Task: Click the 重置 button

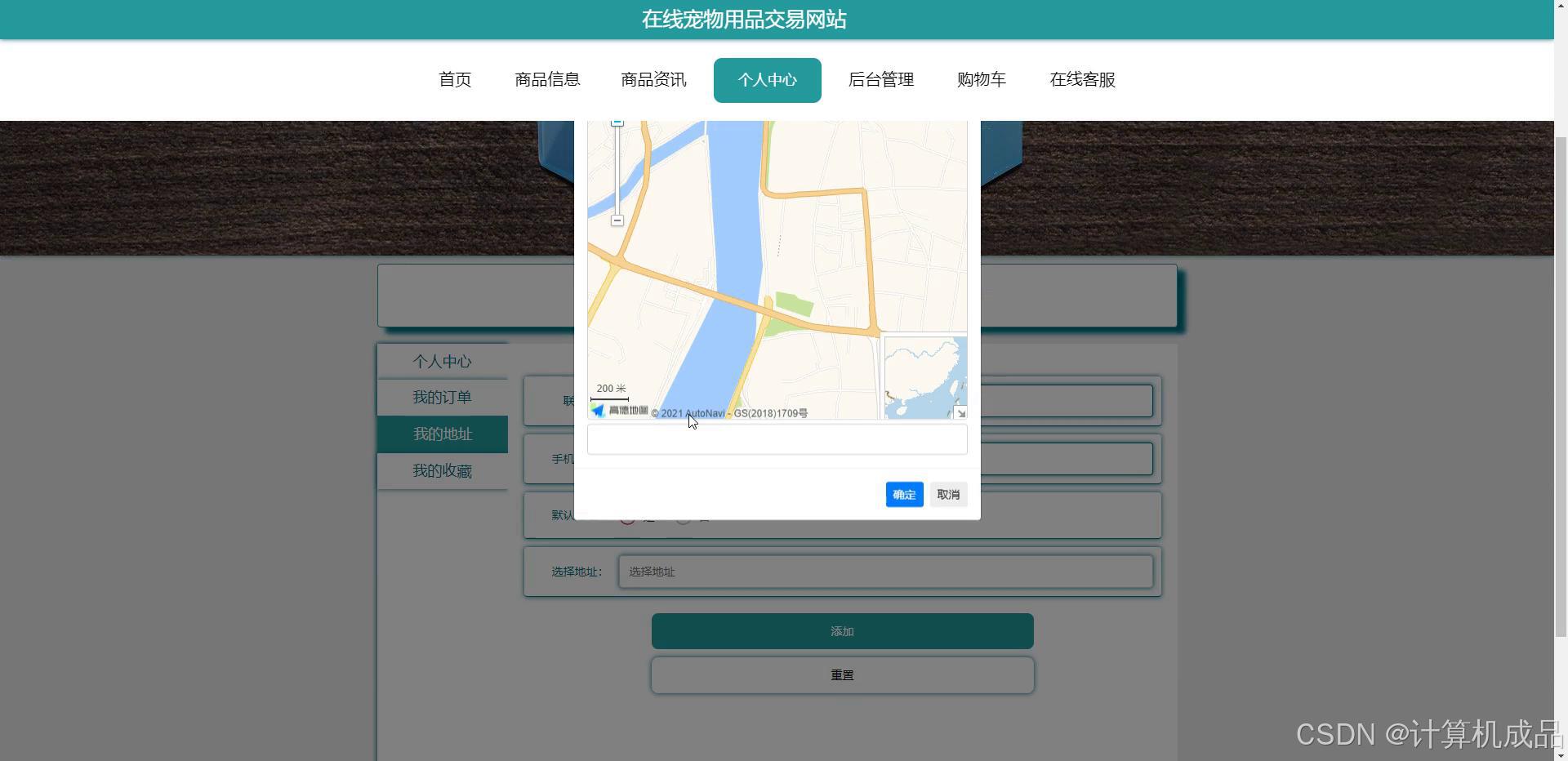Action: point(842,675)
